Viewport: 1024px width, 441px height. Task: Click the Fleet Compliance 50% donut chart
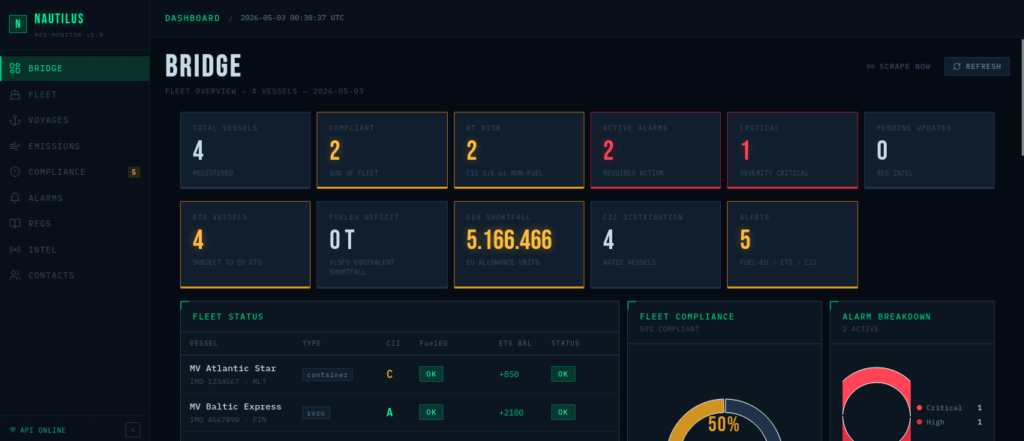724,419
